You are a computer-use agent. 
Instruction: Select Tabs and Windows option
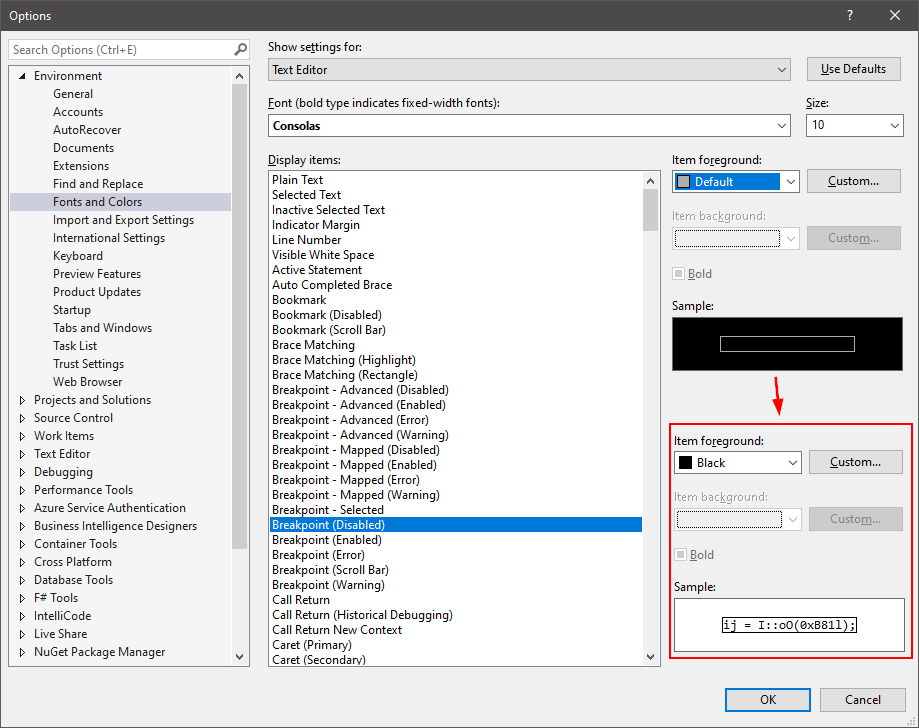point(103,328)
